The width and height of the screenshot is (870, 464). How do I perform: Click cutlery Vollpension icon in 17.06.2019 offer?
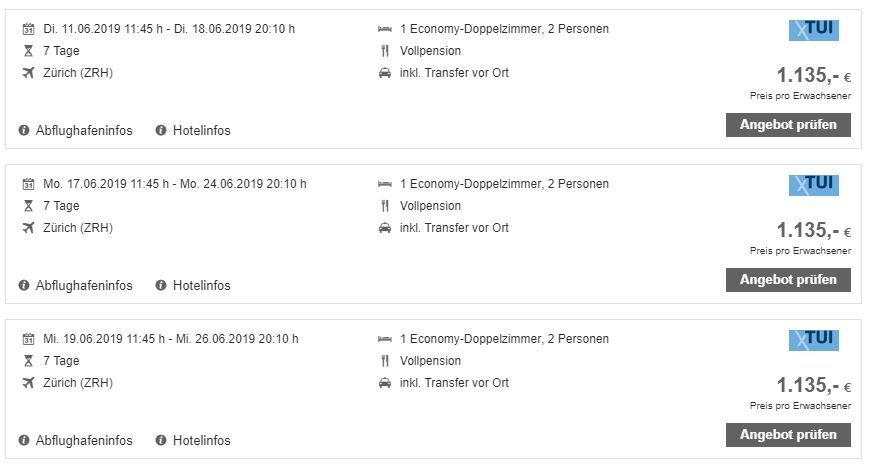coord(385,206)
